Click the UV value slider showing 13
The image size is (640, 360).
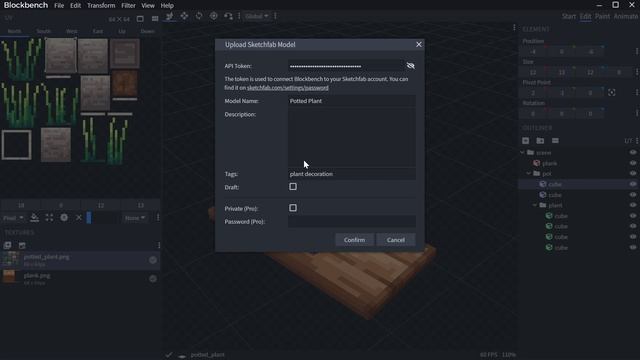(140, 205)
